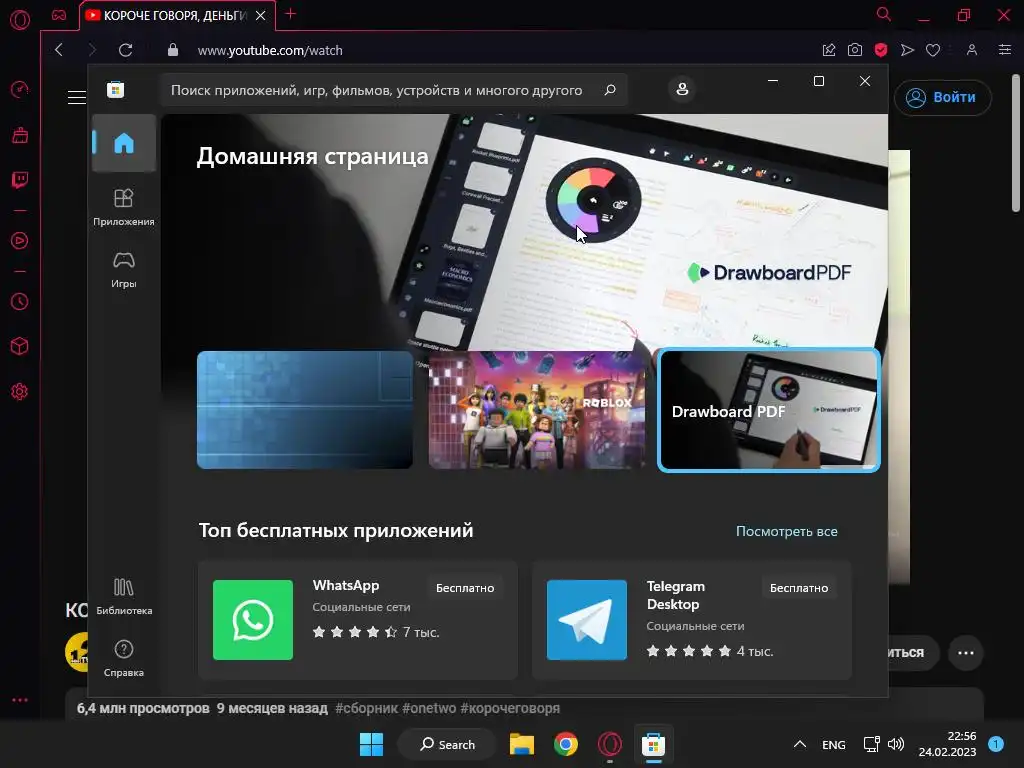Click the taskbar Search box
The width and height of the screenshot is (1024, 768).
point(447,744)
